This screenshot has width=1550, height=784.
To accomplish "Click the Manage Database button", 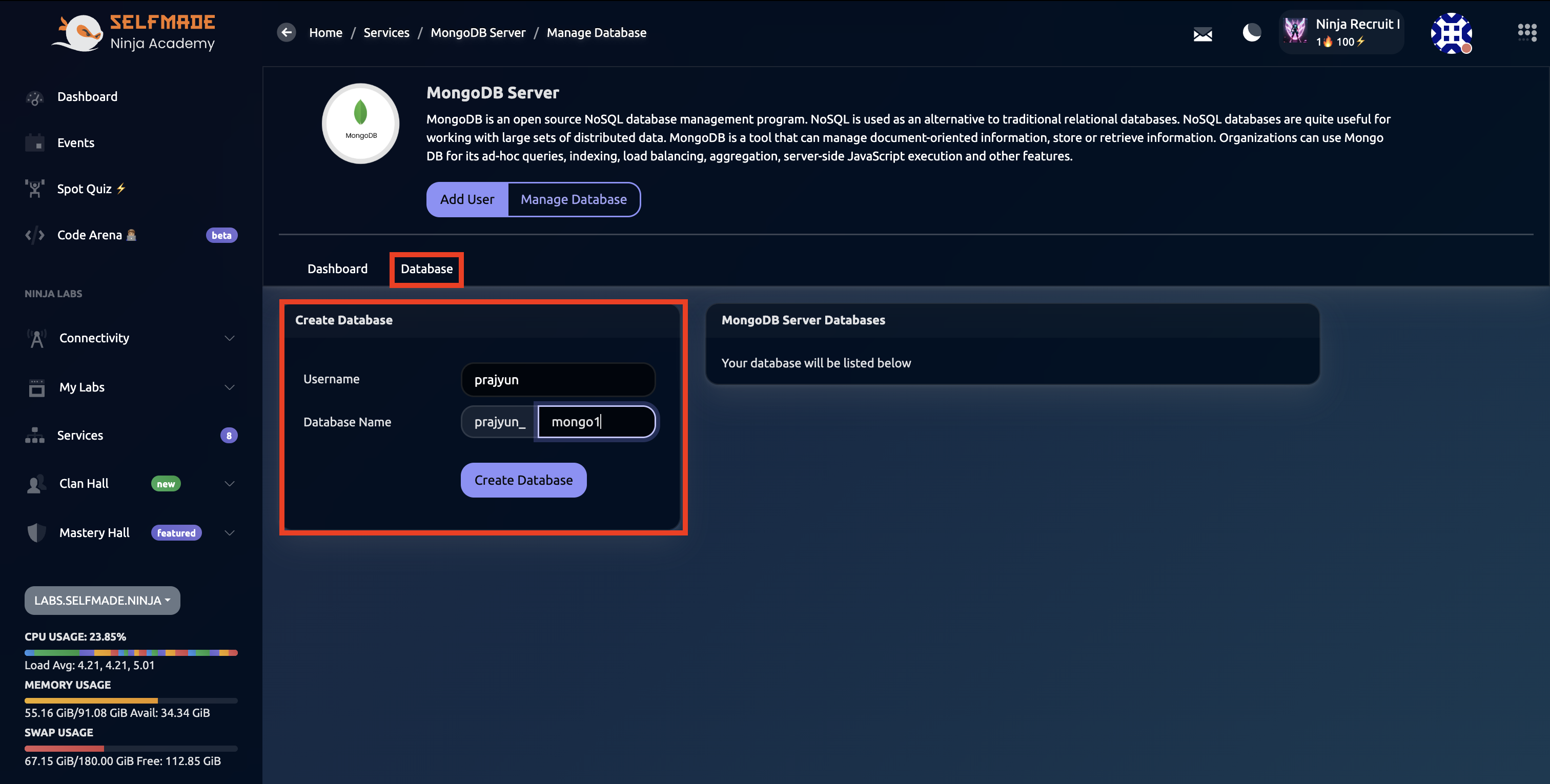I will tap(574, 199).
